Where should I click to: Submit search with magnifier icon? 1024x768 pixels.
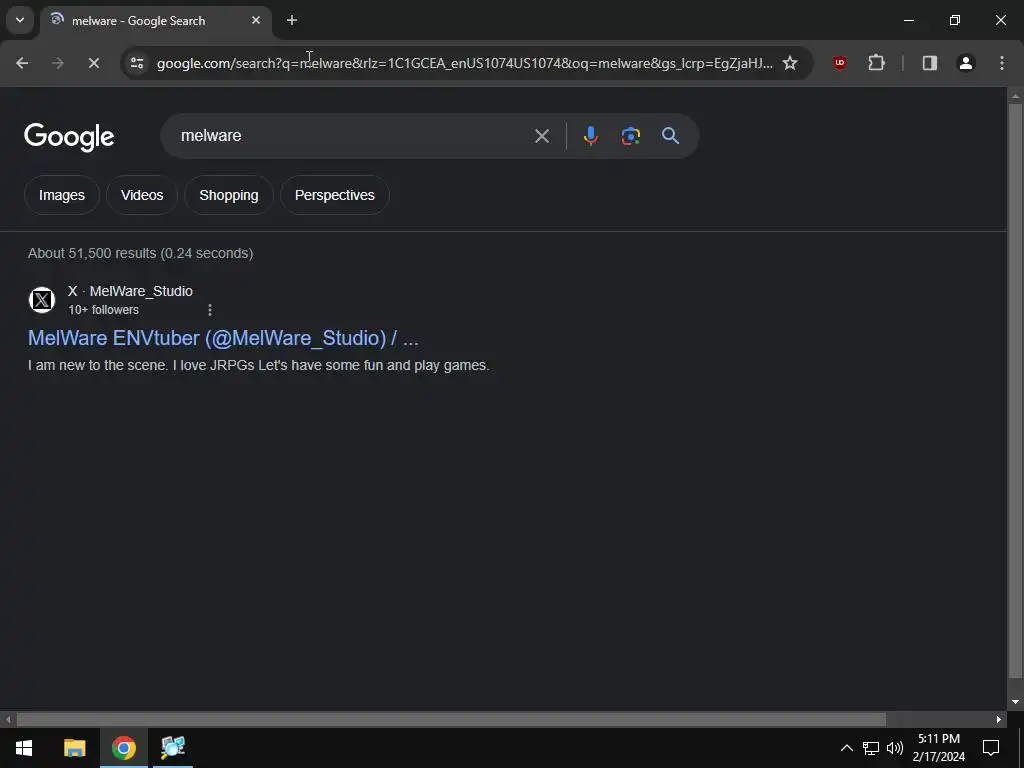click(670, 136)
